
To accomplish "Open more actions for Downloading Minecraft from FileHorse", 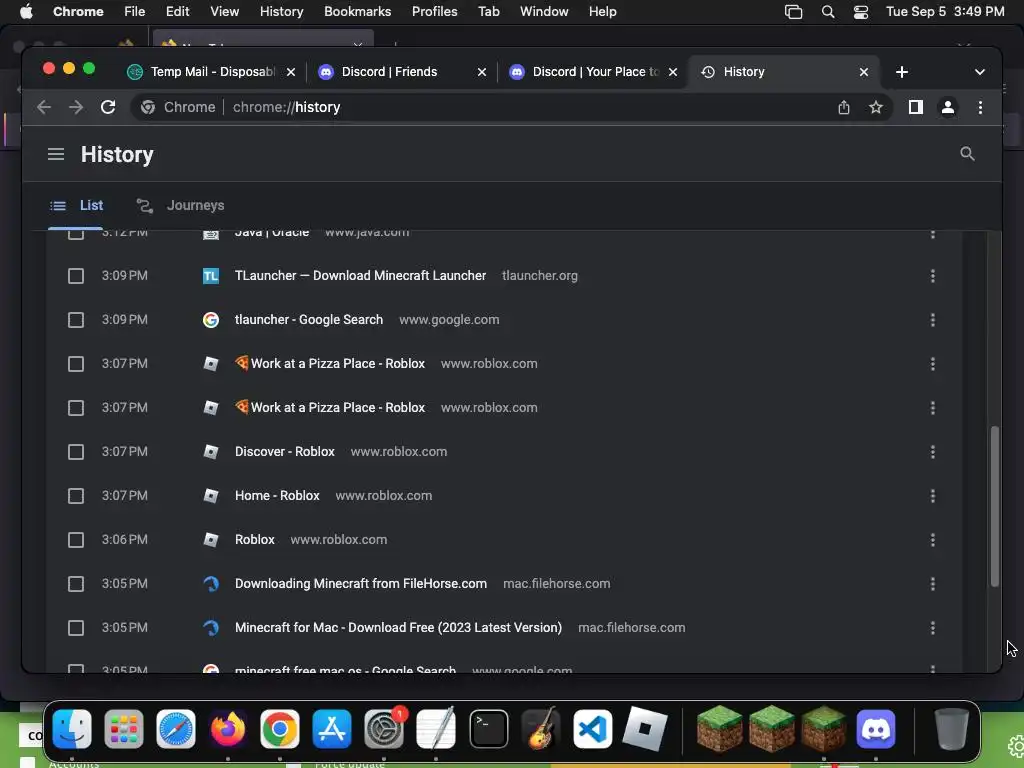I will click(933, 584).
